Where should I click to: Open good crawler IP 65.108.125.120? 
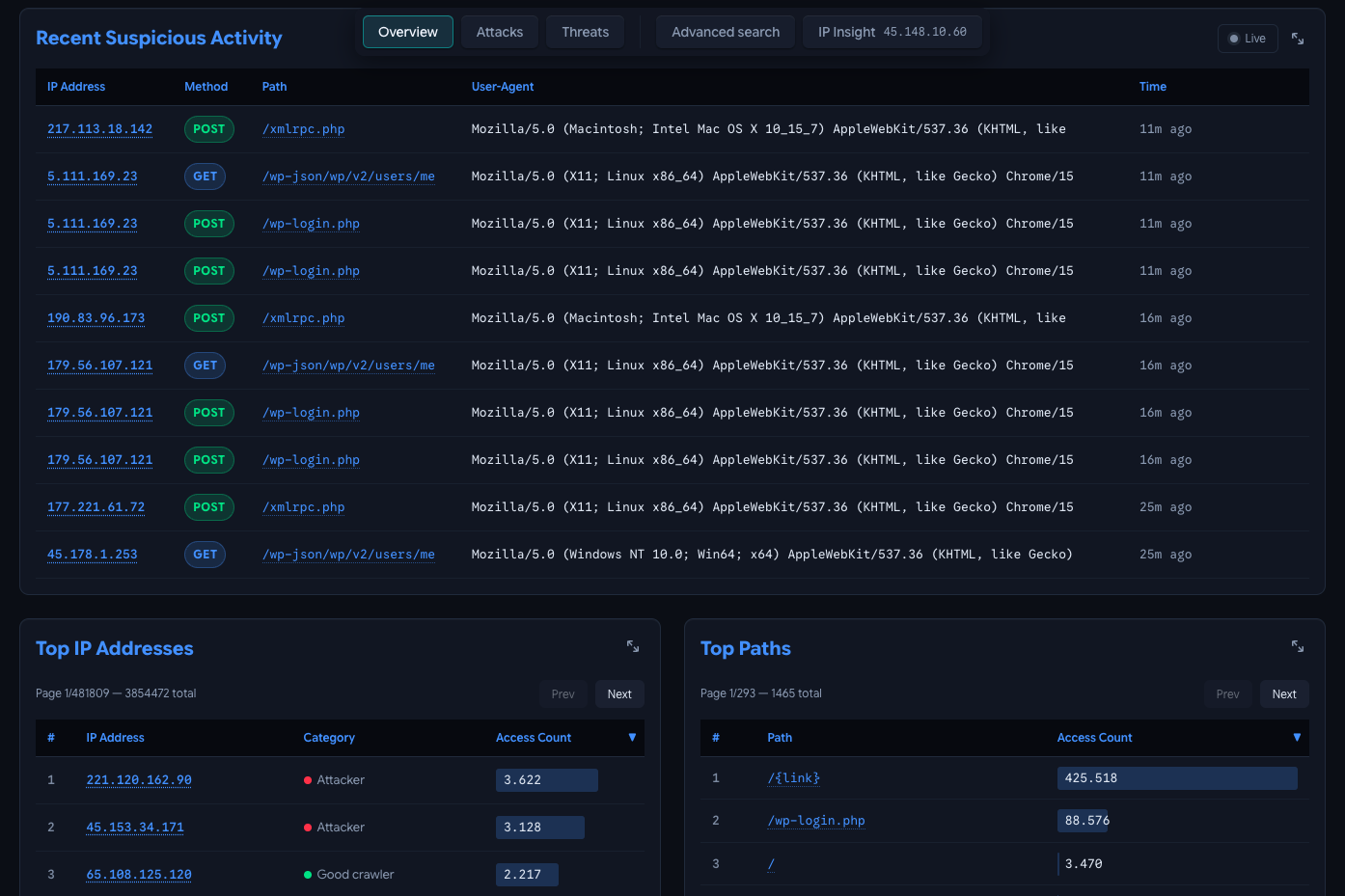click(139, 875)
